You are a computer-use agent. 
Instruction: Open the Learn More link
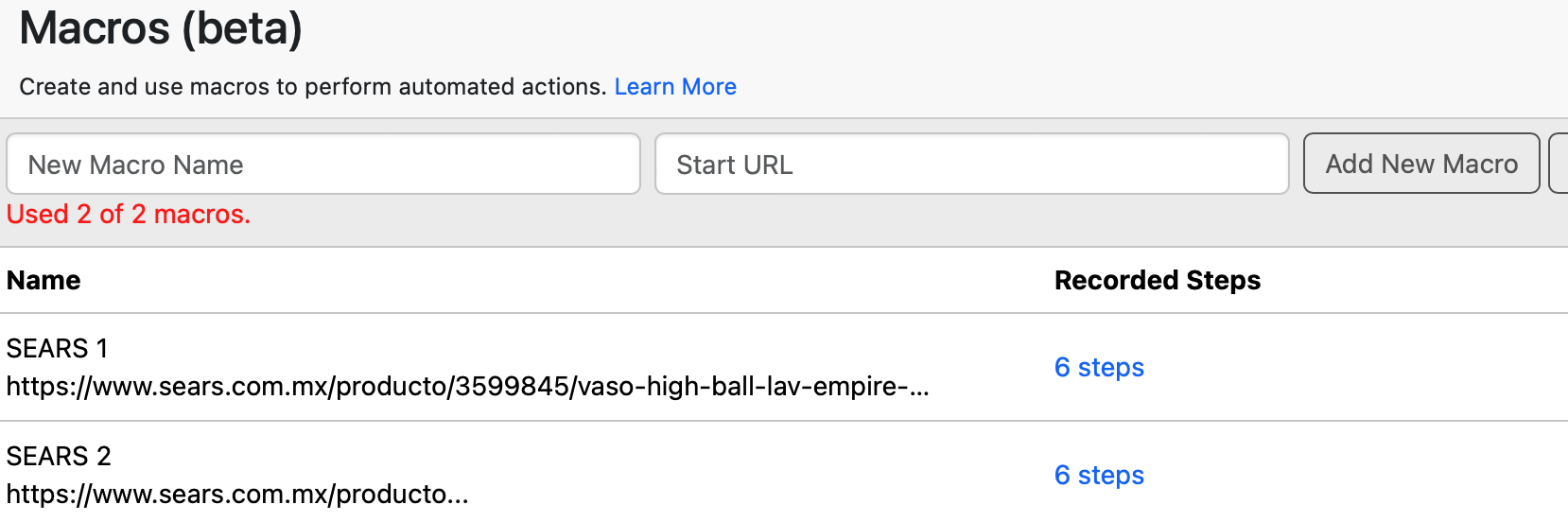click(x=675, y=87)
